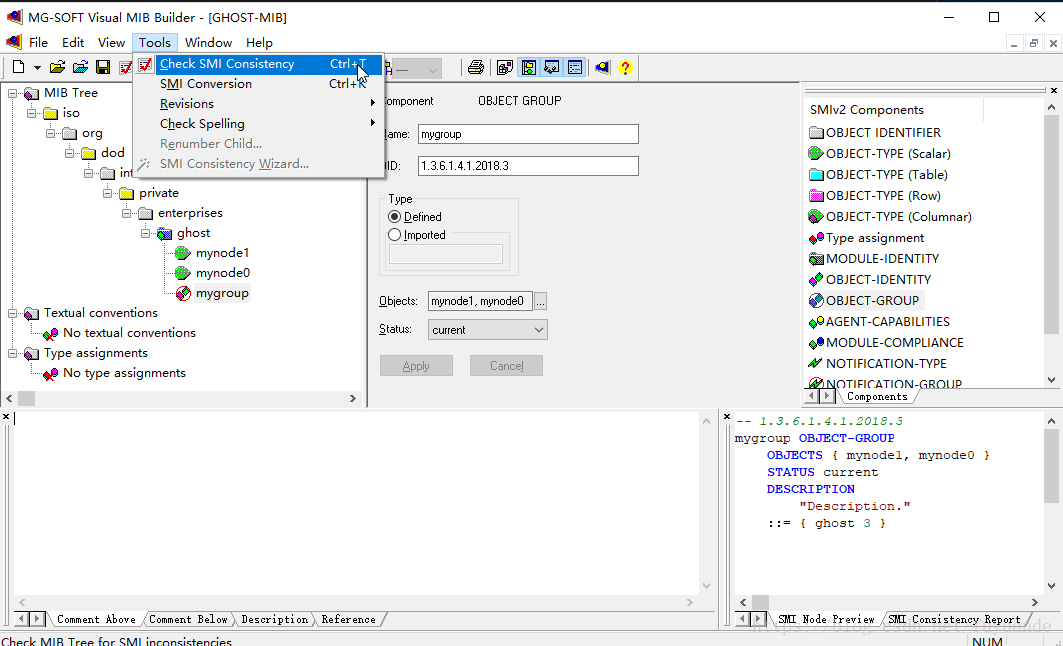Open the Status dropdown
Image resolution: width=1063 pixels, height=646 pixels.
tap(487, 329)
